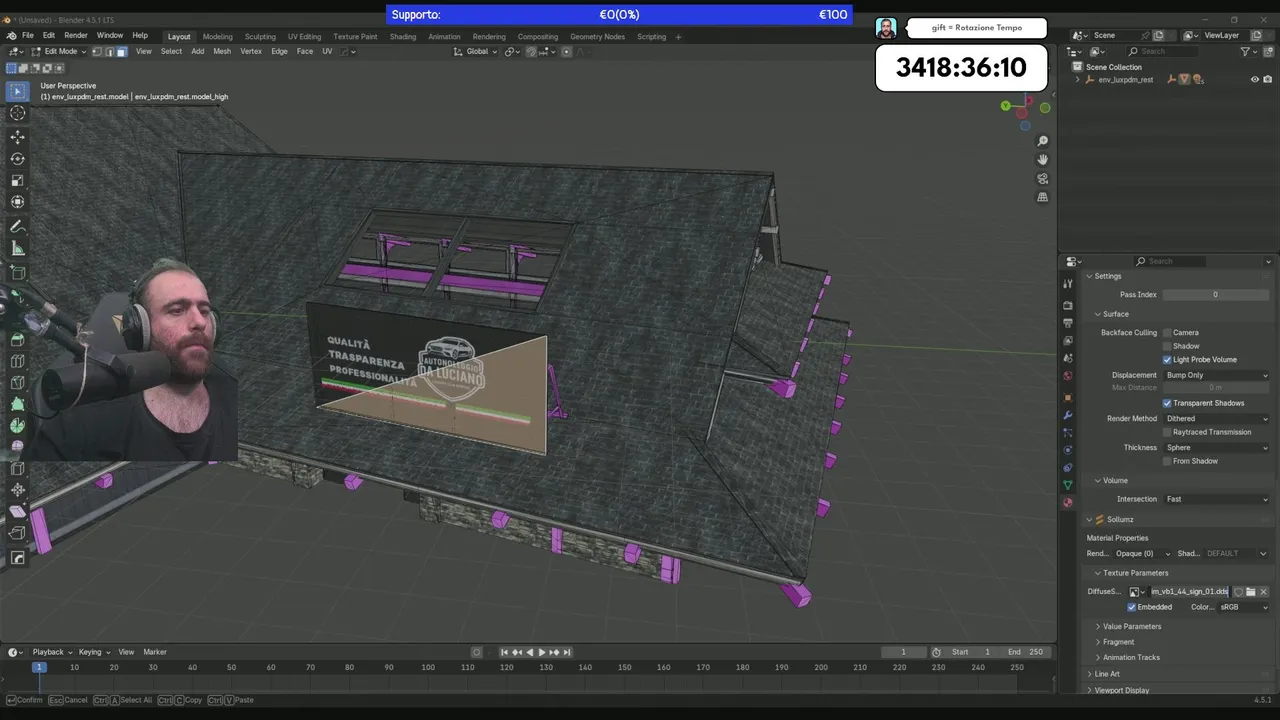
Task: Open Displacement Bump Only dropdown
Action: (x=1216, y=375)
